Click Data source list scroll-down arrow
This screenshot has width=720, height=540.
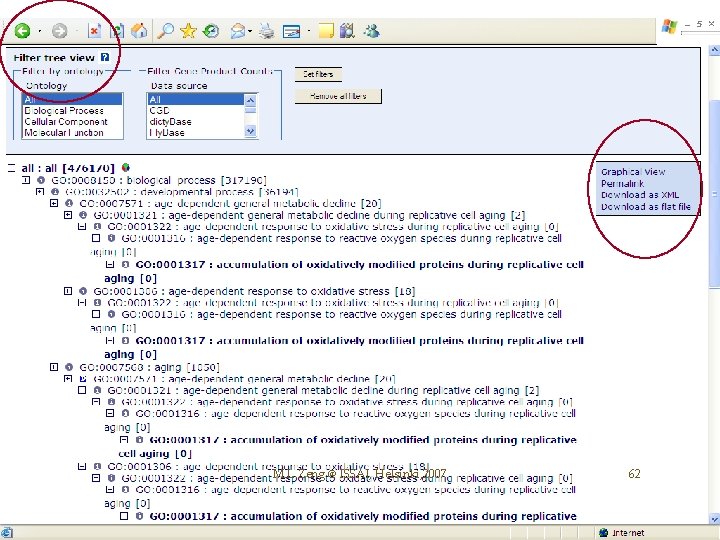click(x=250, y=132)
